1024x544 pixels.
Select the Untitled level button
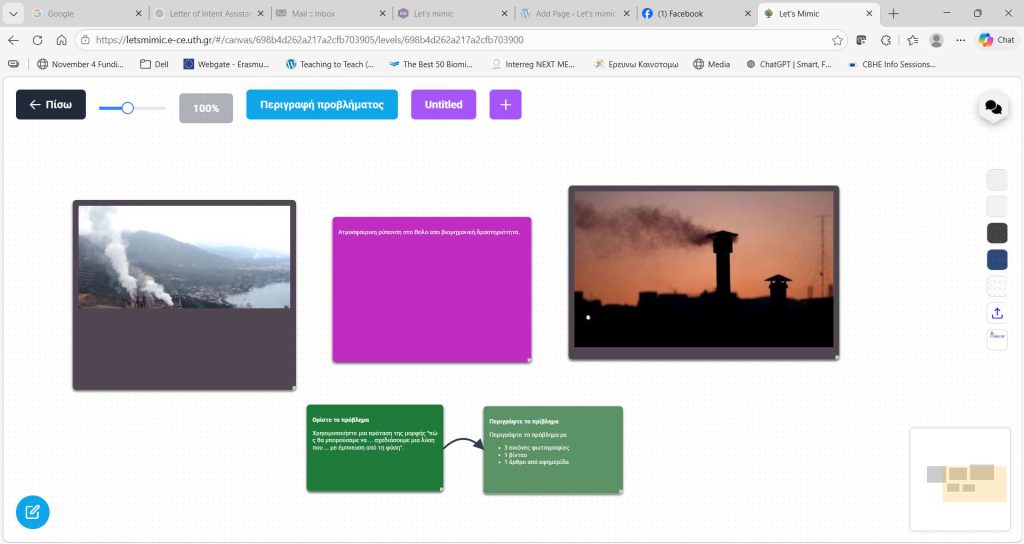point(443,105)
